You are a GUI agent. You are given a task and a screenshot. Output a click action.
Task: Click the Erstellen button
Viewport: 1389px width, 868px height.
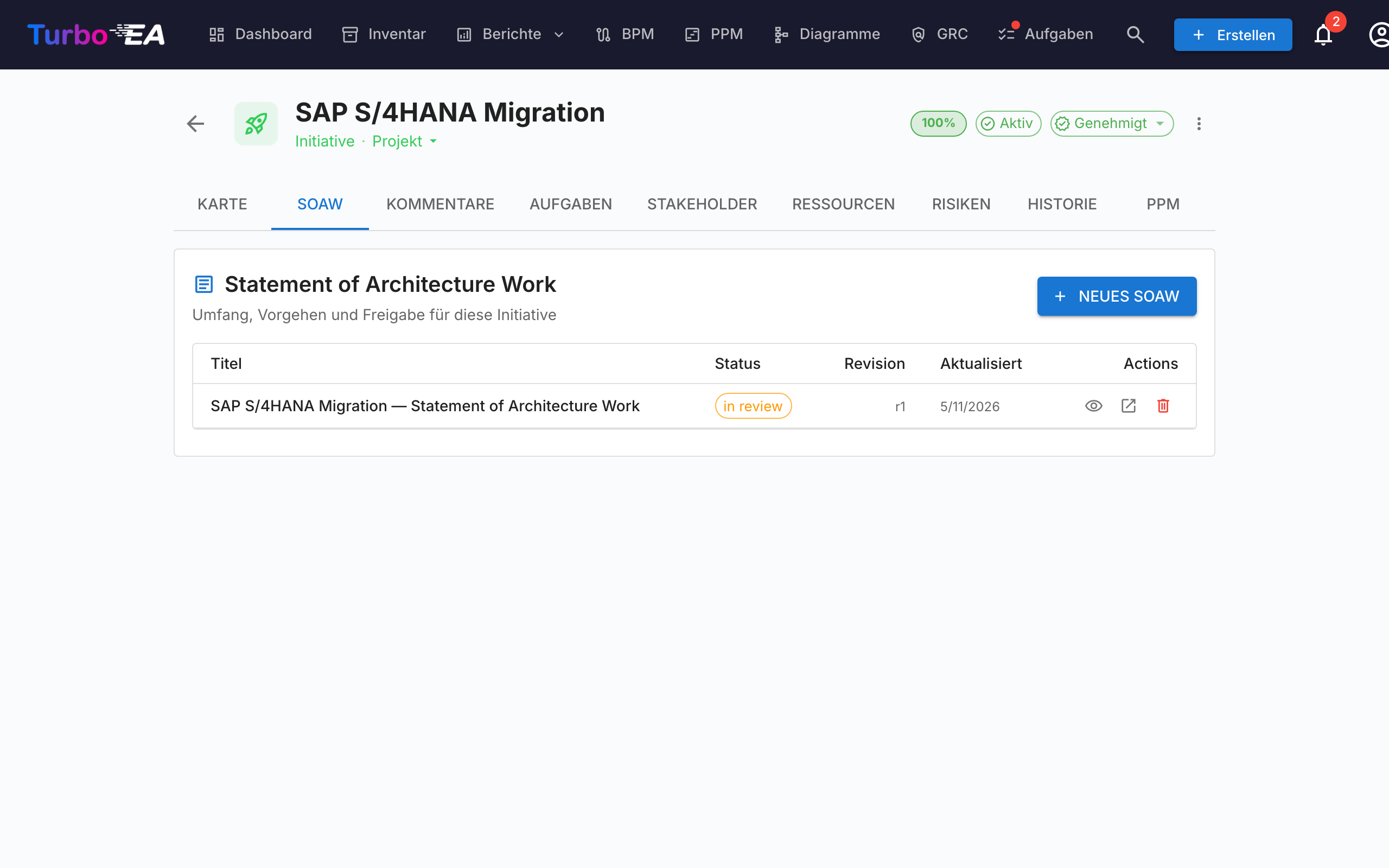1233,35
